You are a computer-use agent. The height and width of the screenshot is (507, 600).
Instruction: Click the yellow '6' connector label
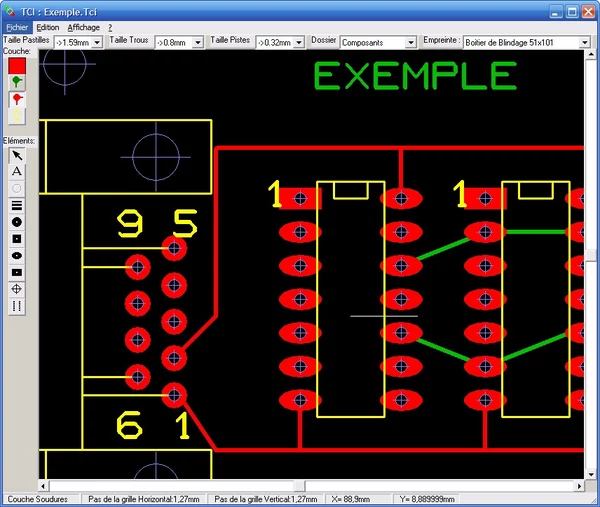click(129, 425)
